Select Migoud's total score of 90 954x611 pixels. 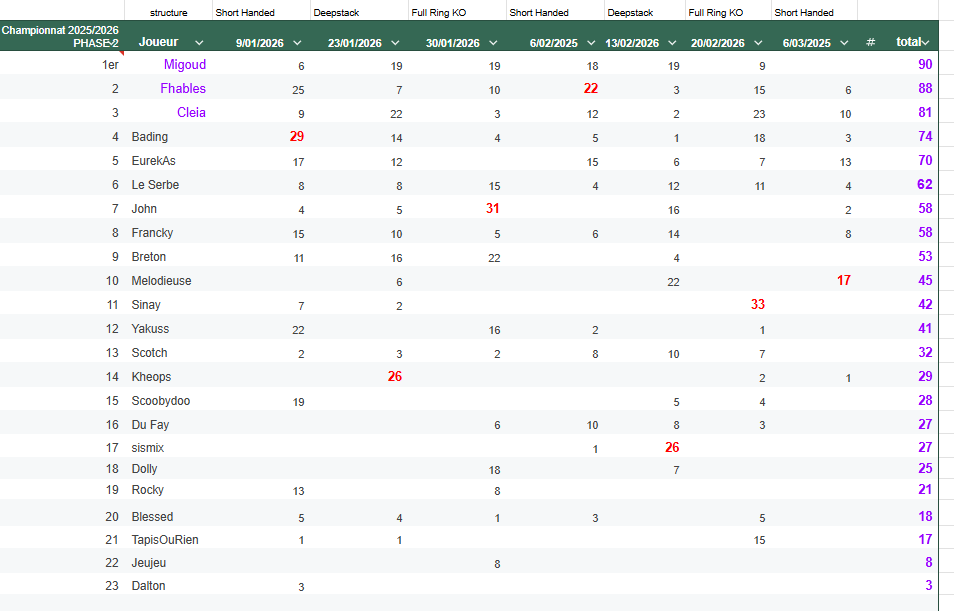[926, 64]
